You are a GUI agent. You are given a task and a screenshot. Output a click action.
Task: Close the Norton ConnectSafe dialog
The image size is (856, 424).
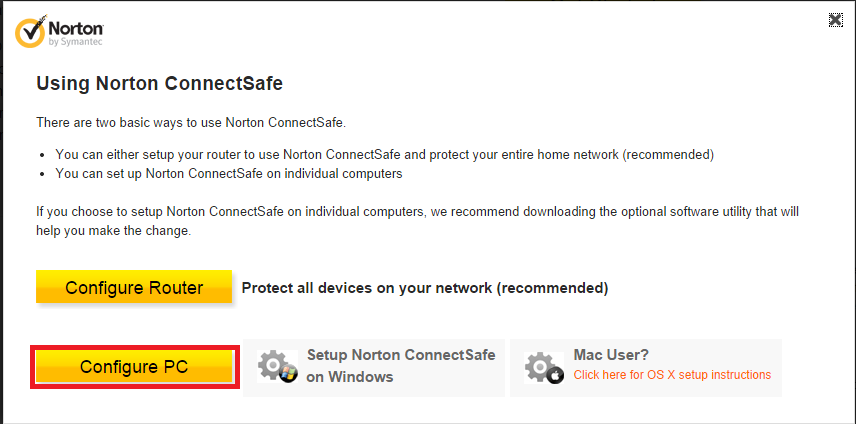click(x=835, y=19)
